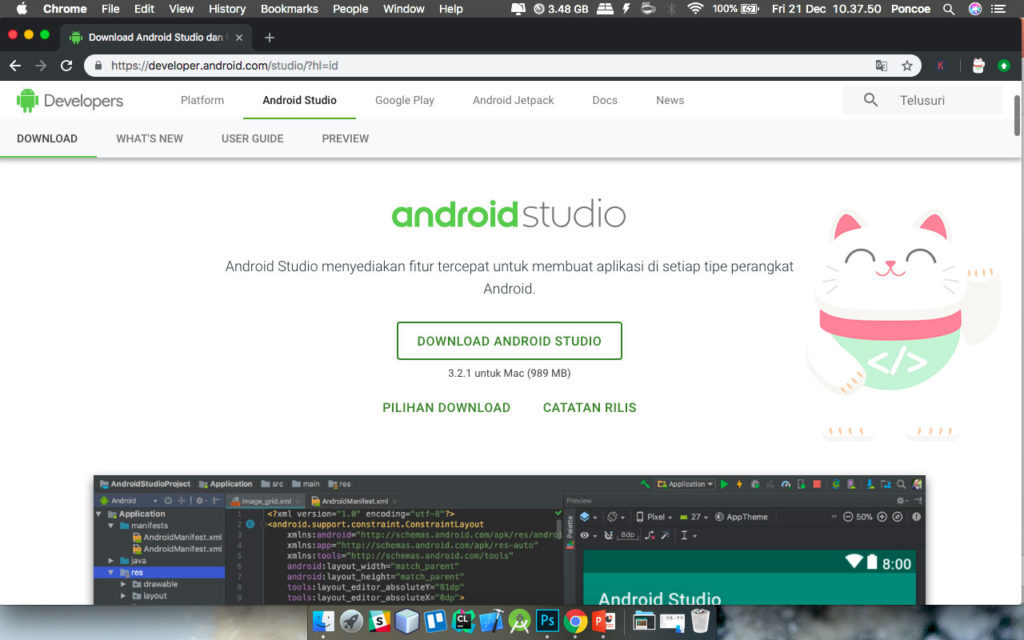Open the View menu
The height and width of the screenshot is (640, 1024).
[x=181, y=8]
